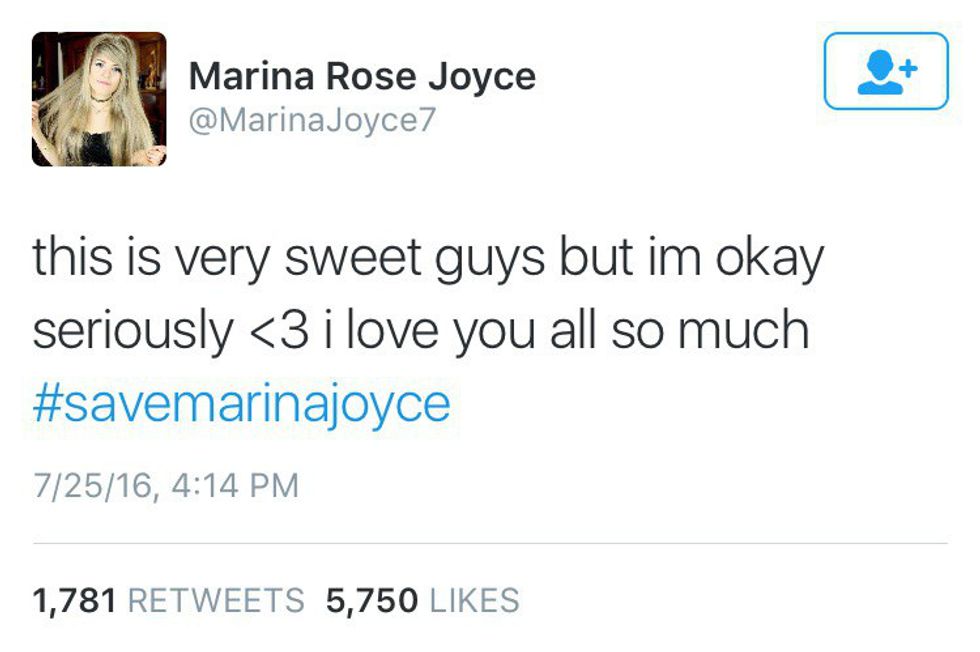980x652 pixels.
Task: Click the divider line above retweet counts
Action: (490, 544)
